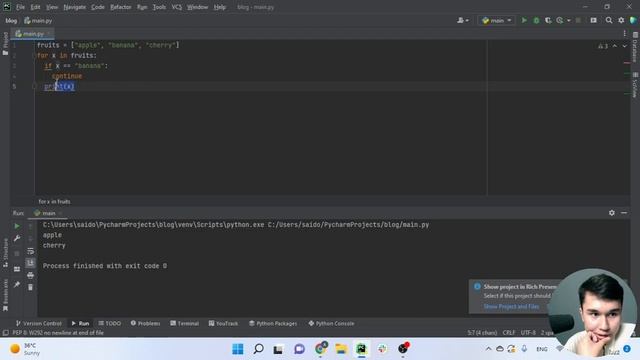
Task: Show hidden system tray icons chevron
Action: pyautogui.click(x=488, y=349)
